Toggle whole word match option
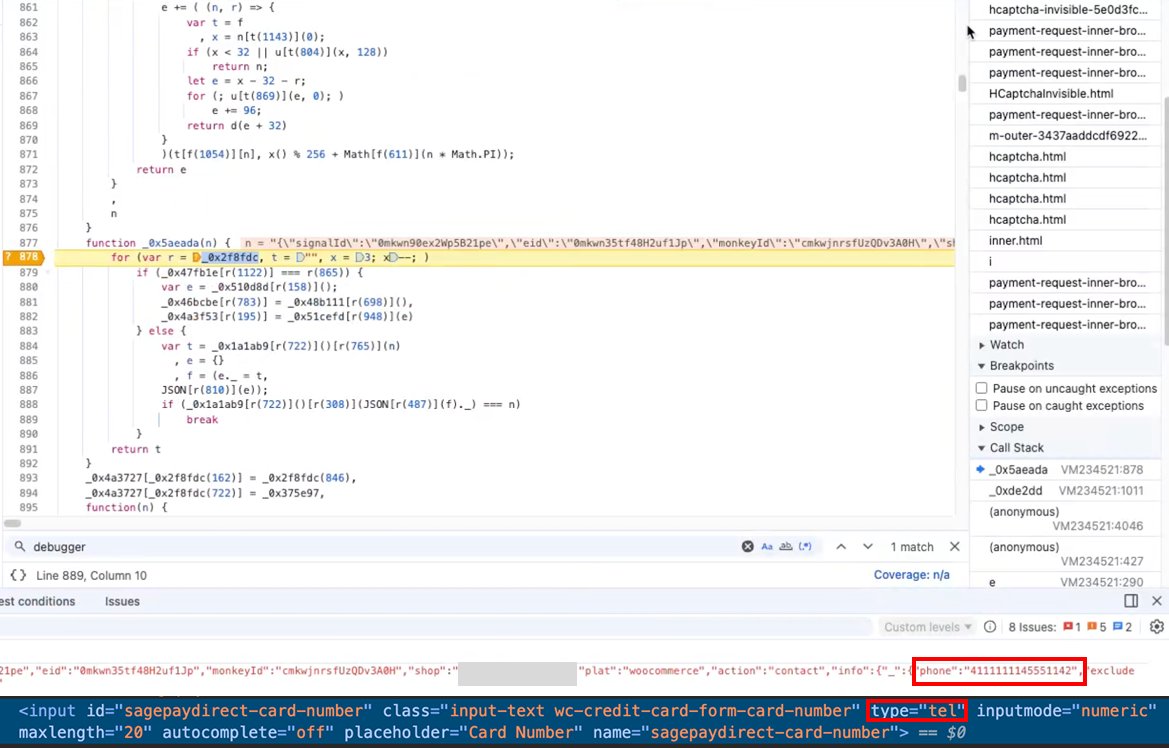 click(786, 547)
